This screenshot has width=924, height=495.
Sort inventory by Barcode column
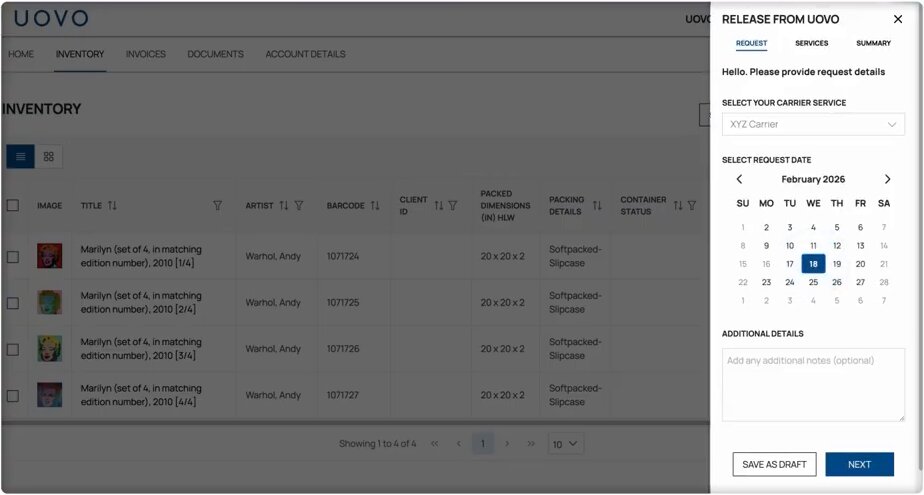coord(375,206)
